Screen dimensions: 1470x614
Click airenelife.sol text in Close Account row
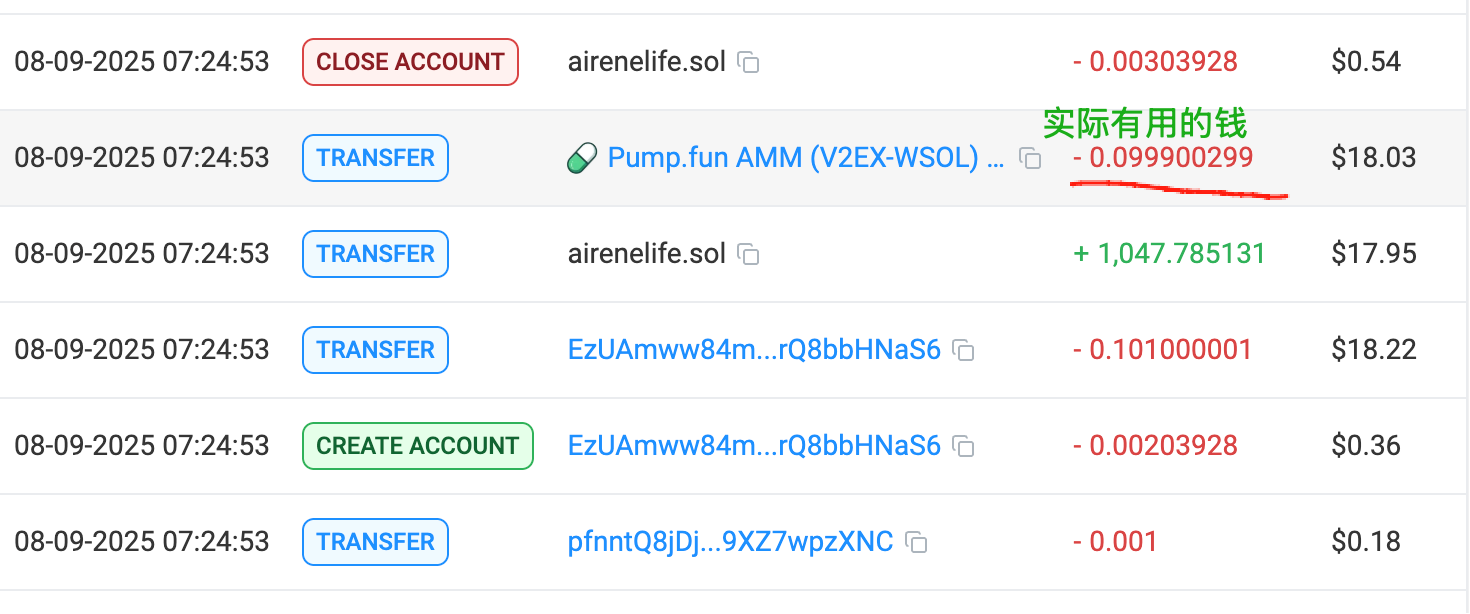(647, 62)
